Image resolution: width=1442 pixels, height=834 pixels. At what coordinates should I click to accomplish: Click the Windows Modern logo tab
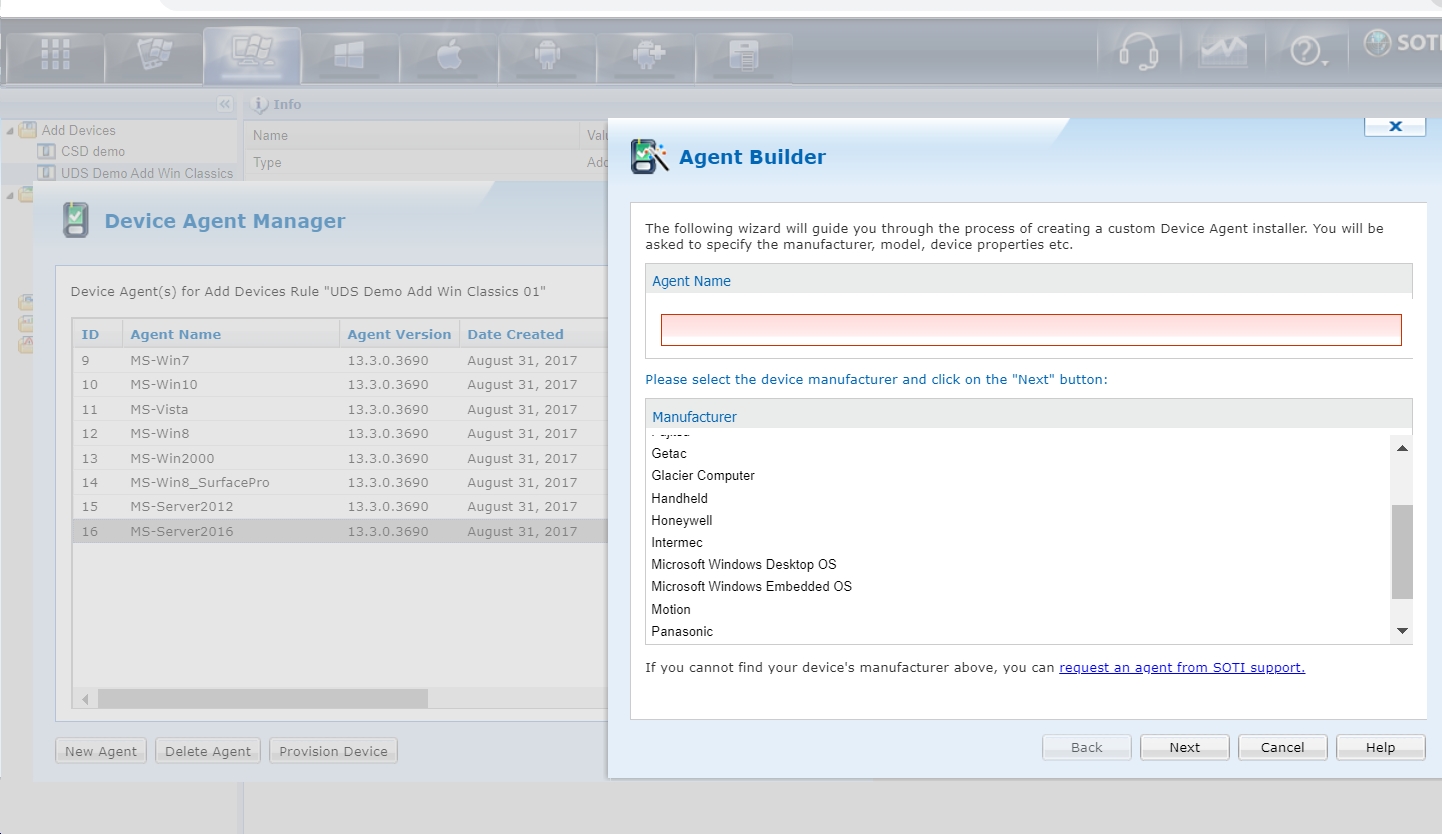[349, 56]
